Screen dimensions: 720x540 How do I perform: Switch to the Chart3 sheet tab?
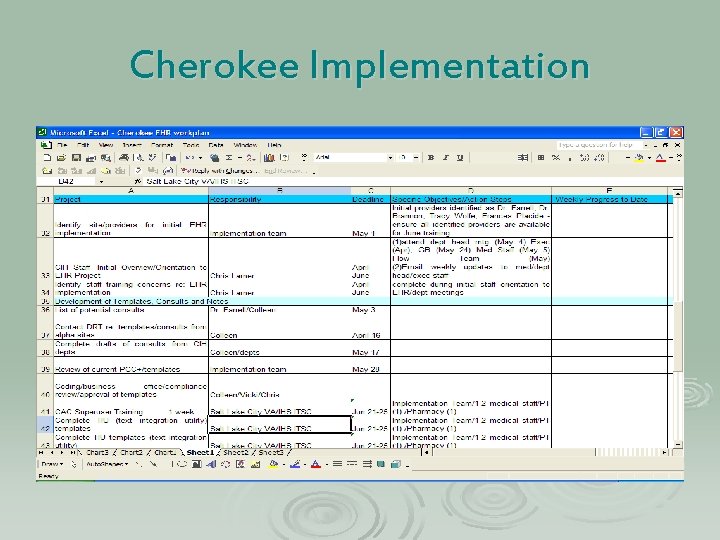coord(97,453)
